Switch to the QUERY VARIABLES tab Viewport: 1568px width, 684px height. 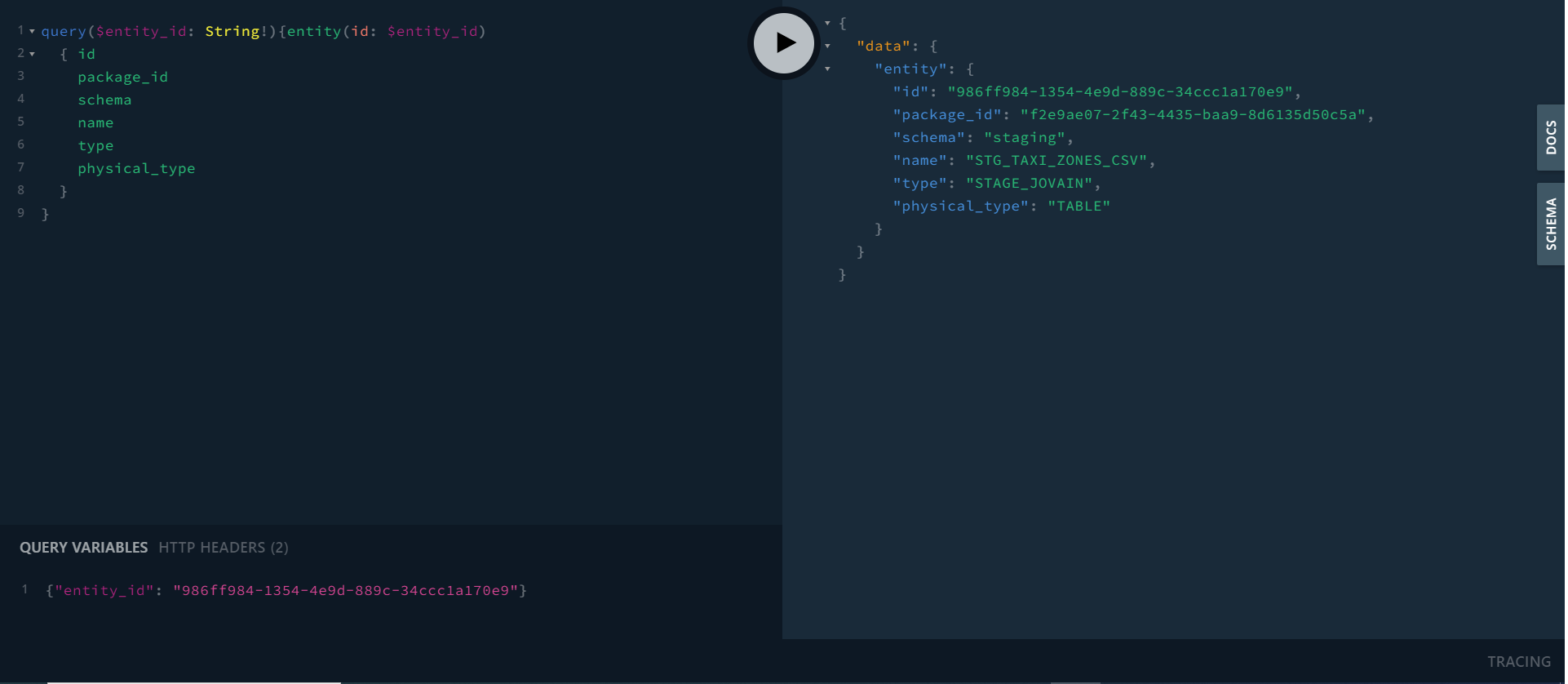coord(83,548)
